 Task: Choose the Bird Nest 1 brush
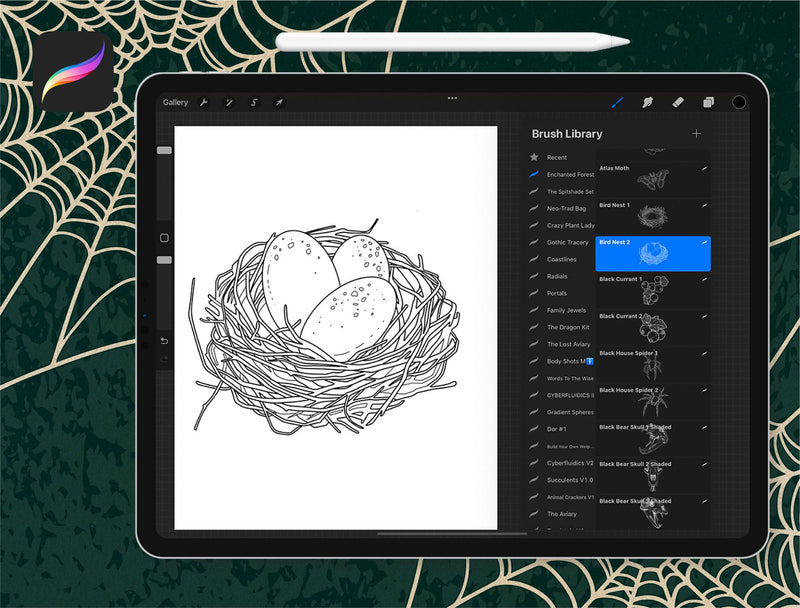(x=652, y=216)
